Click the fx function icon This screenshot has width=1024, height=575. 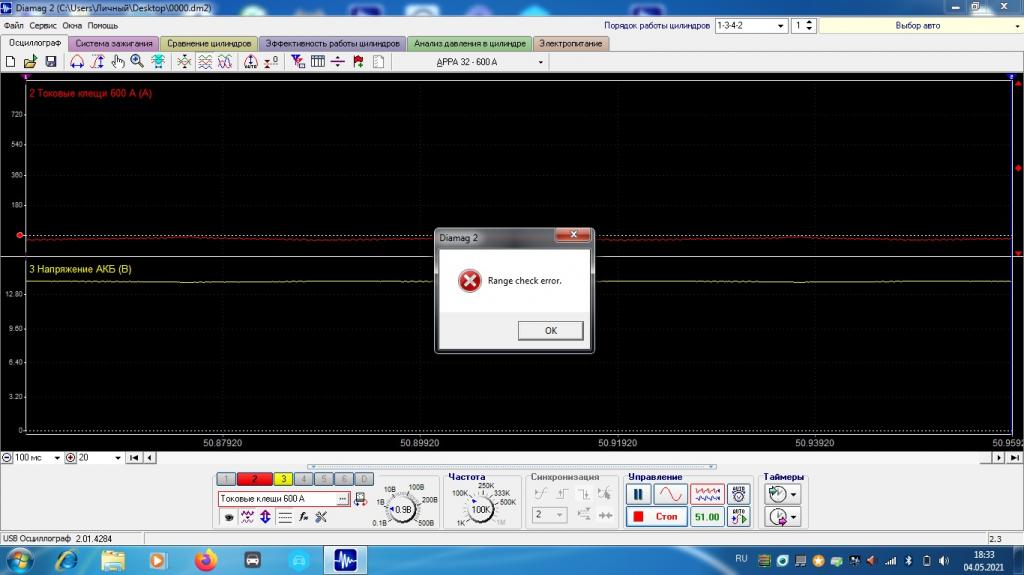click(303, 517)
